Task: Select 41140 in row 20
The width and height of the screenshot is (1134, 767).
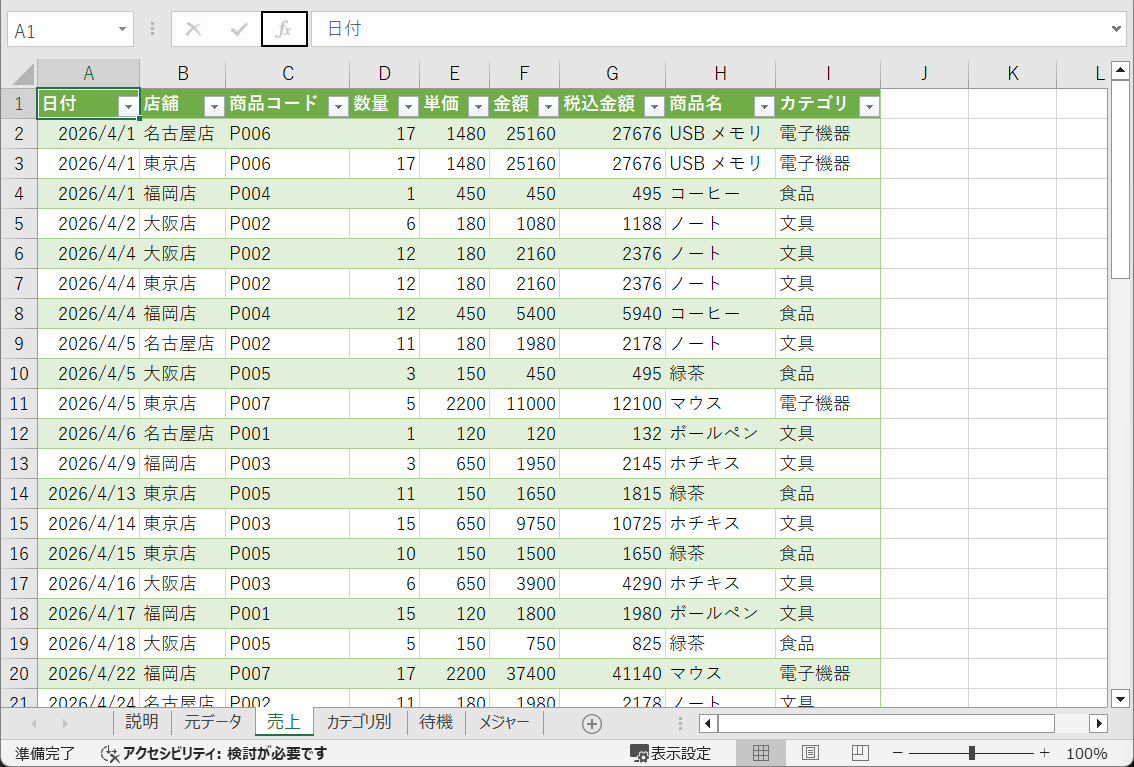Action: tap(613, 674)
